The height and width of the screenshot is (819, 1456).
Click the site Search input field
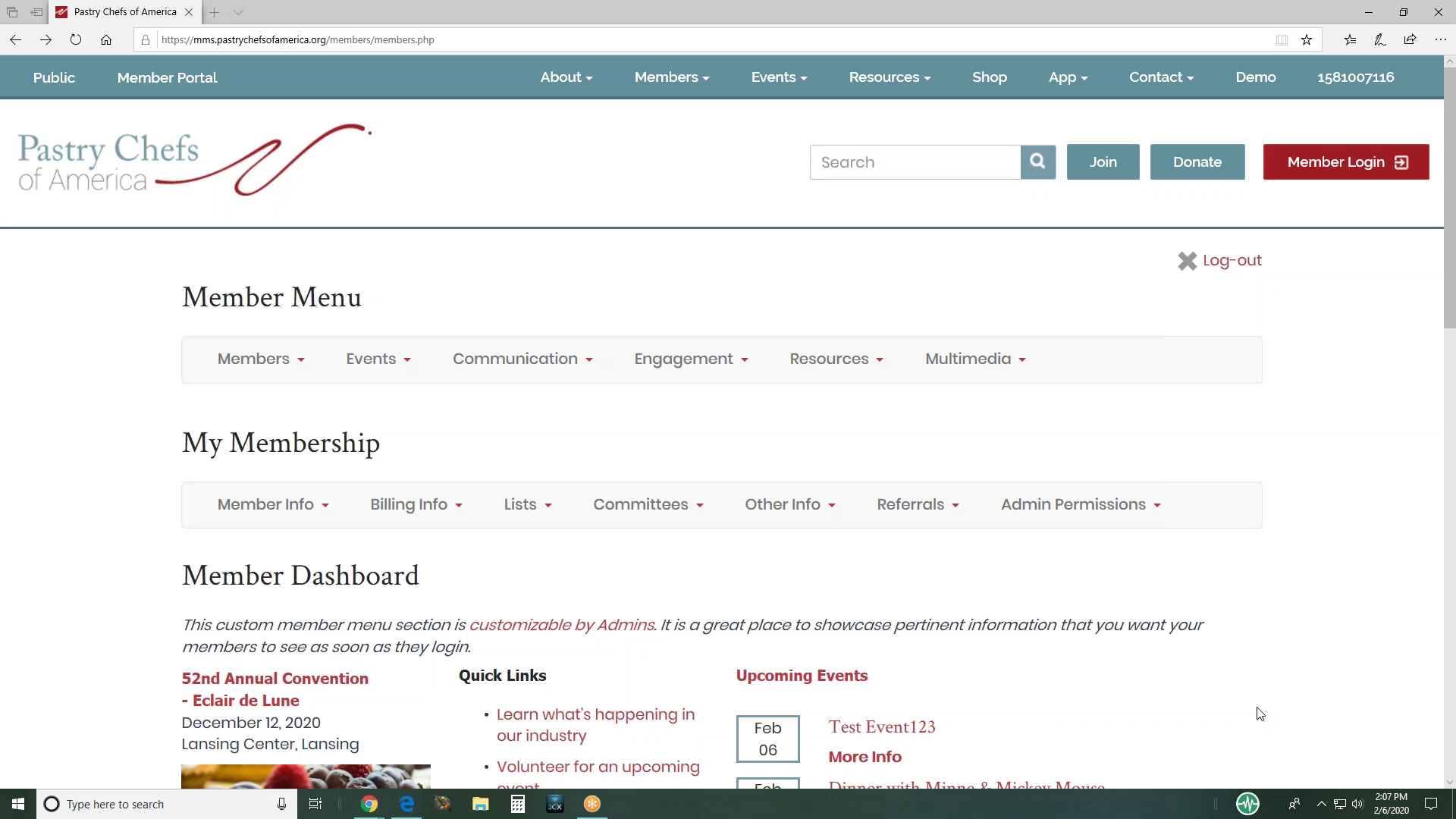[x=915, y=162]
